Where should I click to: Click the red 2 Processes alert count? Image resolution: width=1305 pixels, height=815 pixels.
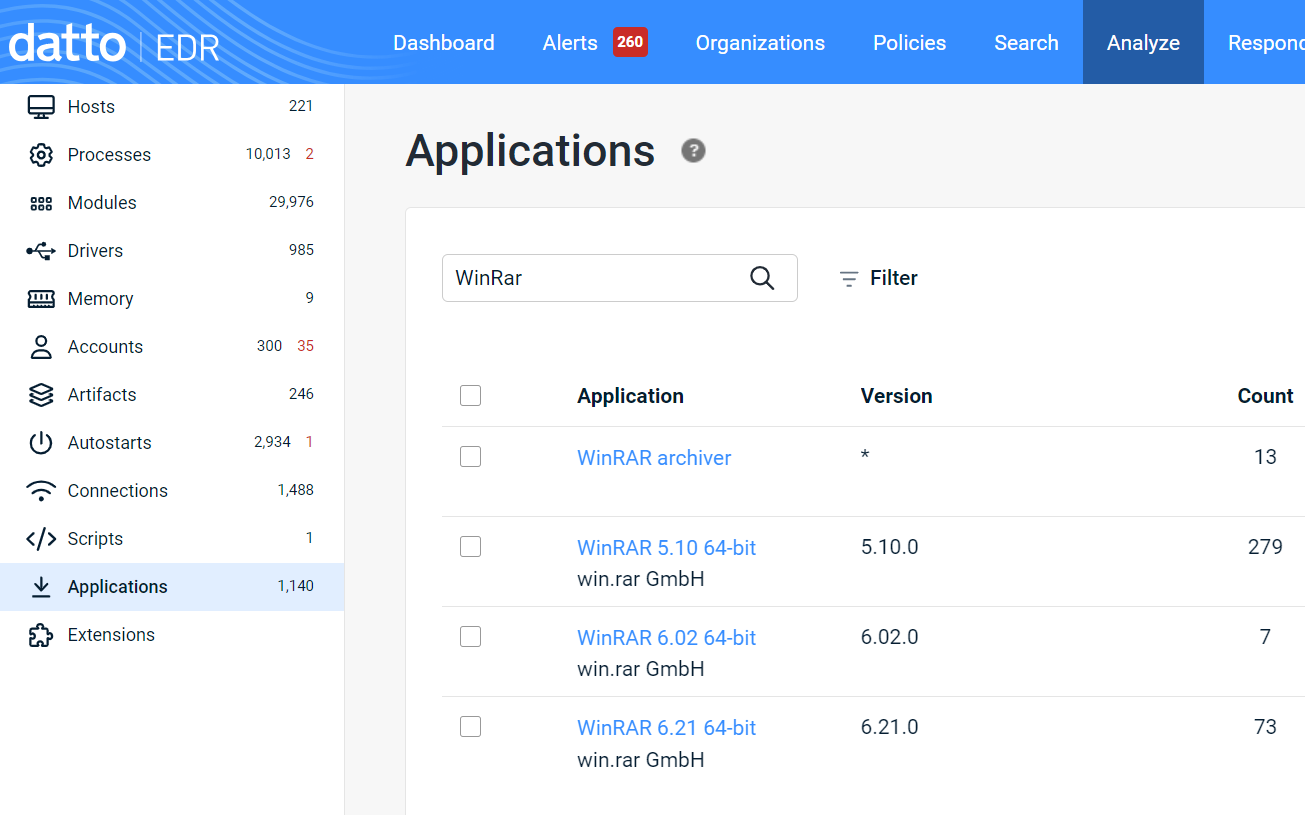click(309, 154)
